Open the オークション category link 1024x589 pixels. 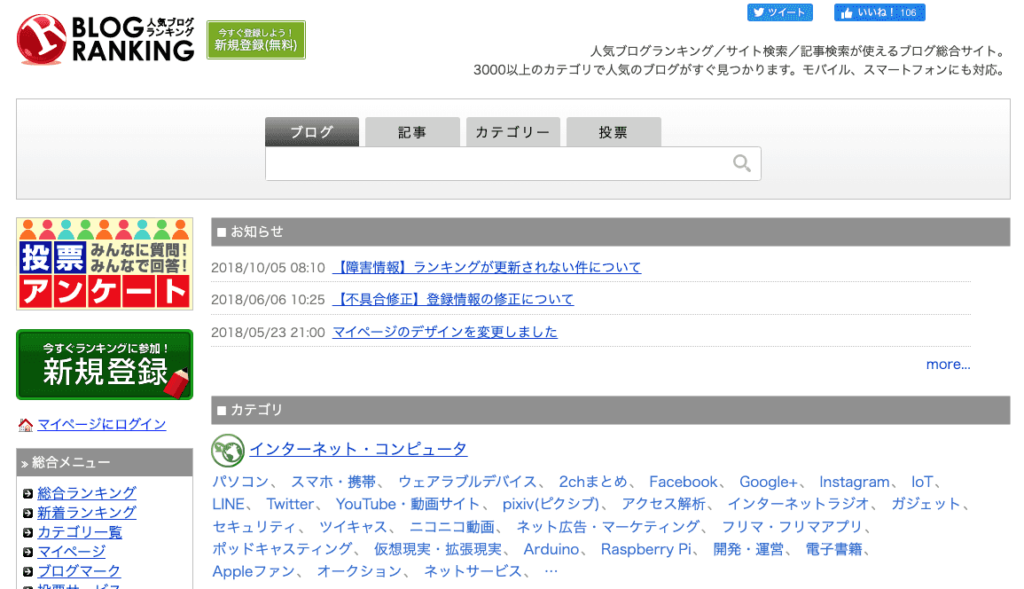point(359,571)
